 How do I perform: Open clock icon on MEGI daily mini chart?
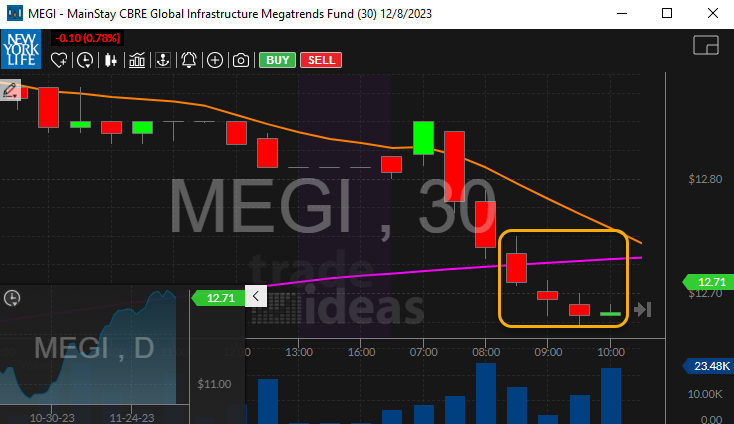coord(12,298)
